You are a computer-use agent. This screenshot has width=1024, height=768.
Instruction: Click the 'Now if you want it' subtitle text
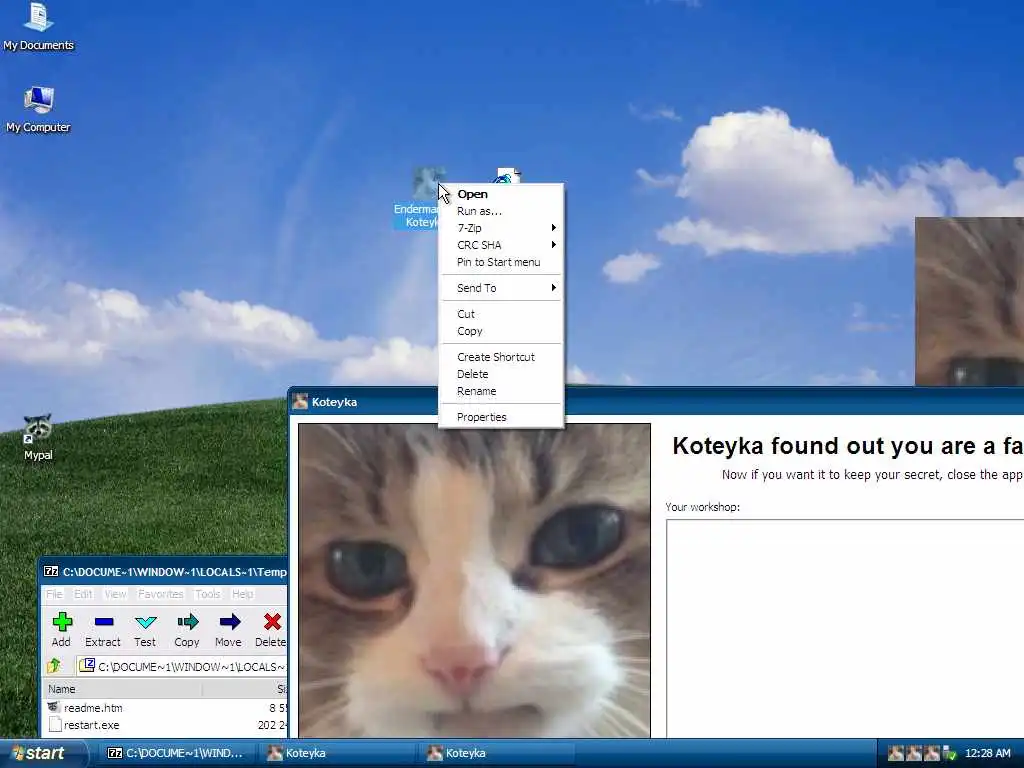[872, 475]
